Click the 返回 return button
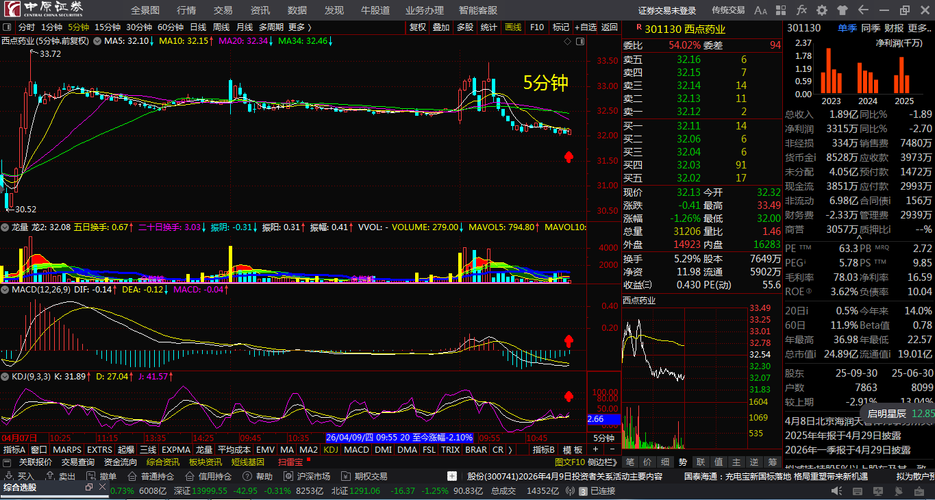This screenshot has height=500, width=935. 609,27
